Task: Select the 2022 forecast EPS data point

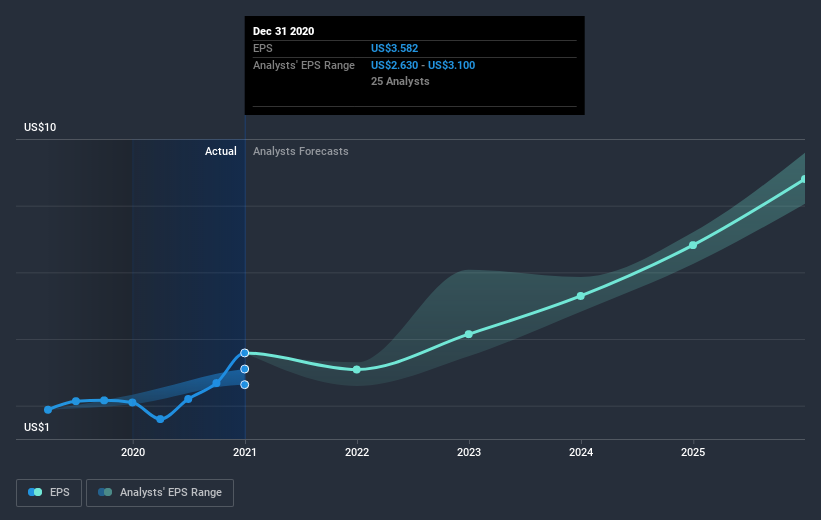Action: point(357,370)
